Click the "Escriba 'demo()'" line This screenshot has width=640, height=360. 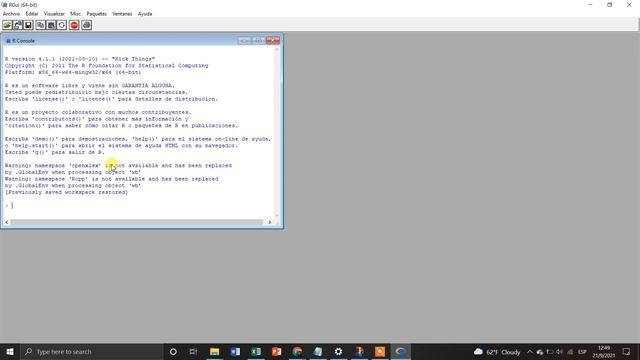[138, 139]
